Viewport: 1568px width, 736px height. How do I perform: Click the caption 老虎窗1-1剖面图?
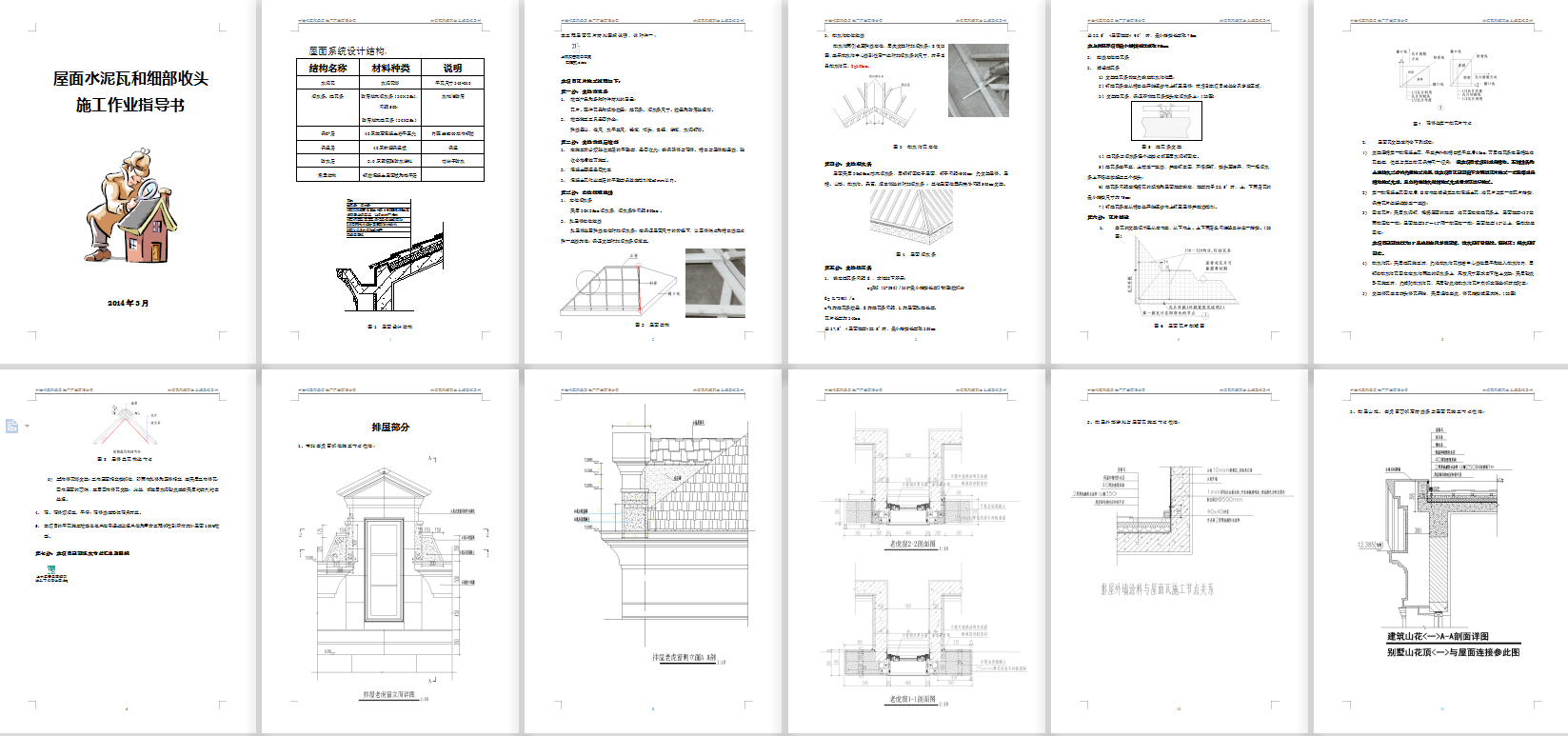pos(911,699)
